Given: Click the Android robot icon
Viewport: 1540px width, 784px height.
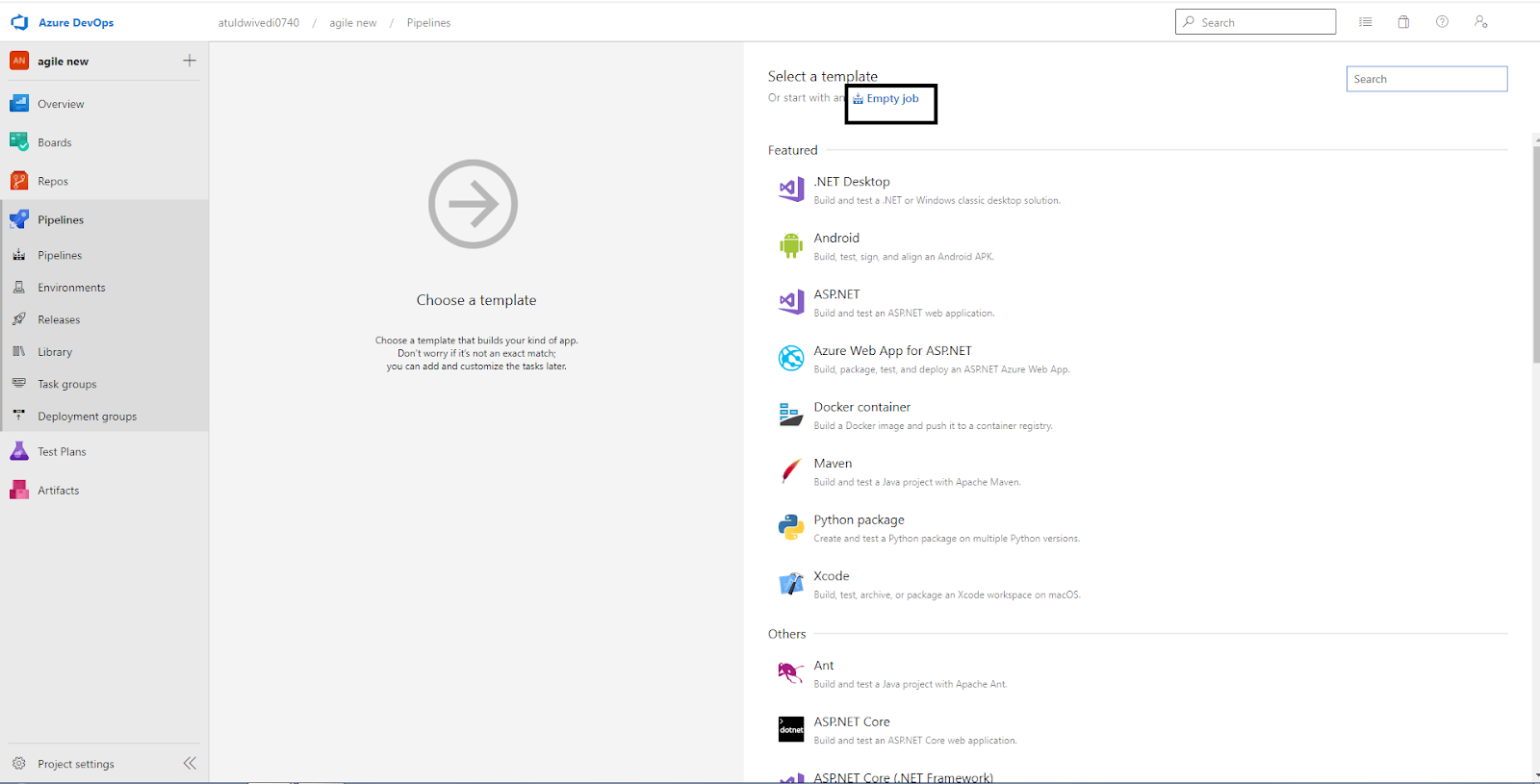Looking at the screenshot, I should [791, 246].
